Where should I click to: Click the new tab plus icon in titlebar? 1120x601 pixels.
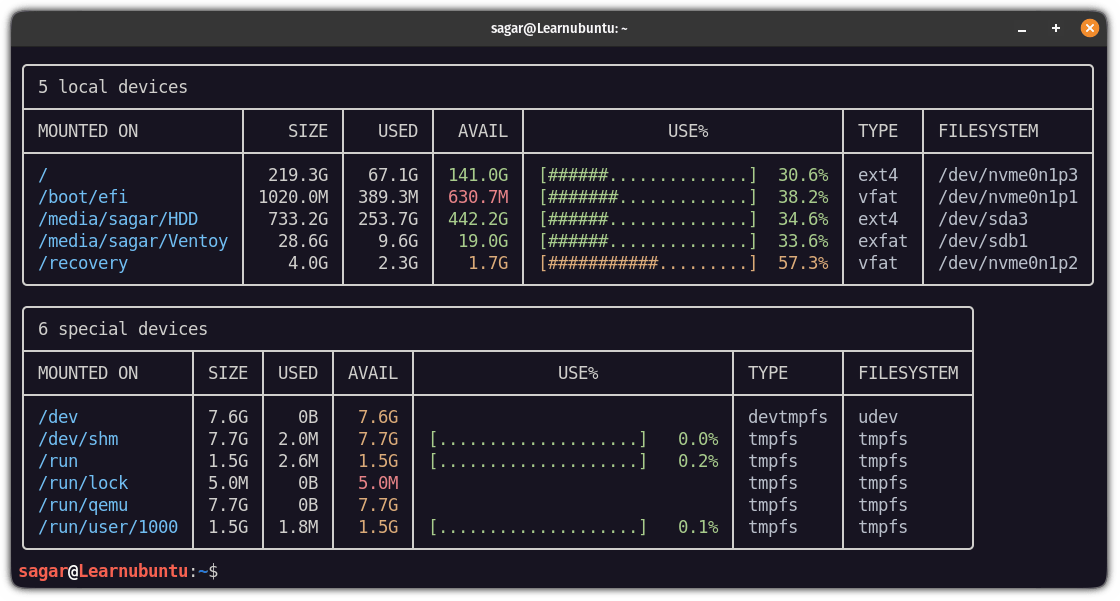tap(1056, 28)
